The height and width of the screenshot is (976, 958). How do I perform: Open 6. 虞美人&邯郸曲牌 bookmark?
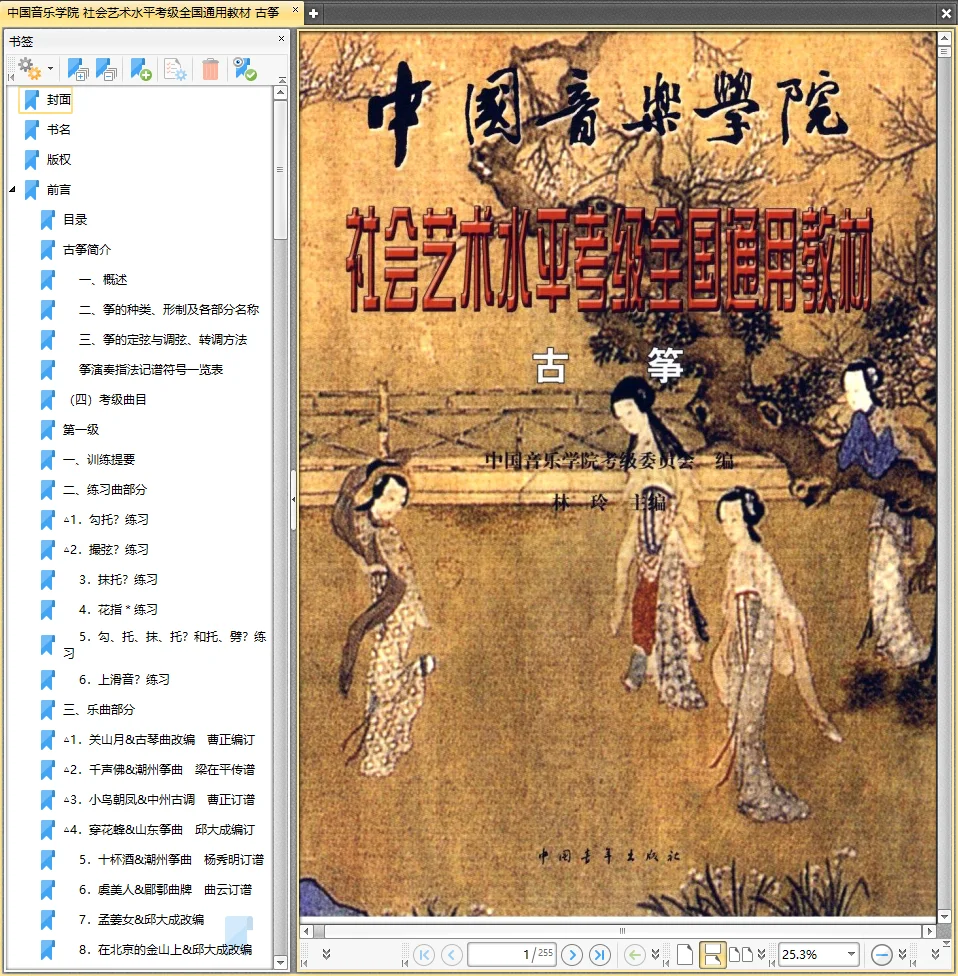[165, 889]
